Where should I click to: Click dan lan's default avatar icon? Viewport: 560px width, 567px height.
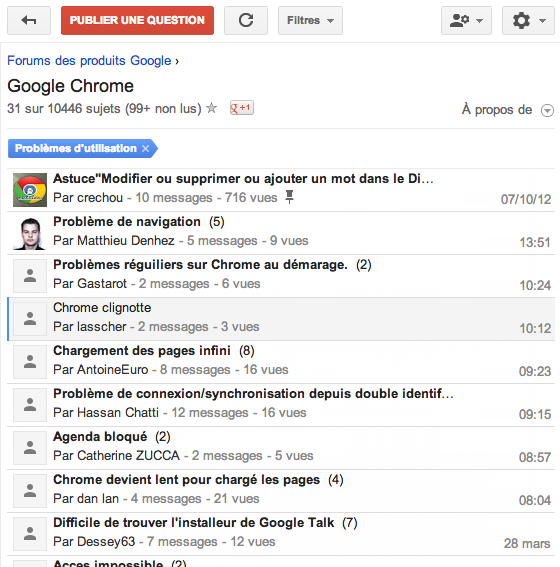pyautogui.click(x=30, y=491)
